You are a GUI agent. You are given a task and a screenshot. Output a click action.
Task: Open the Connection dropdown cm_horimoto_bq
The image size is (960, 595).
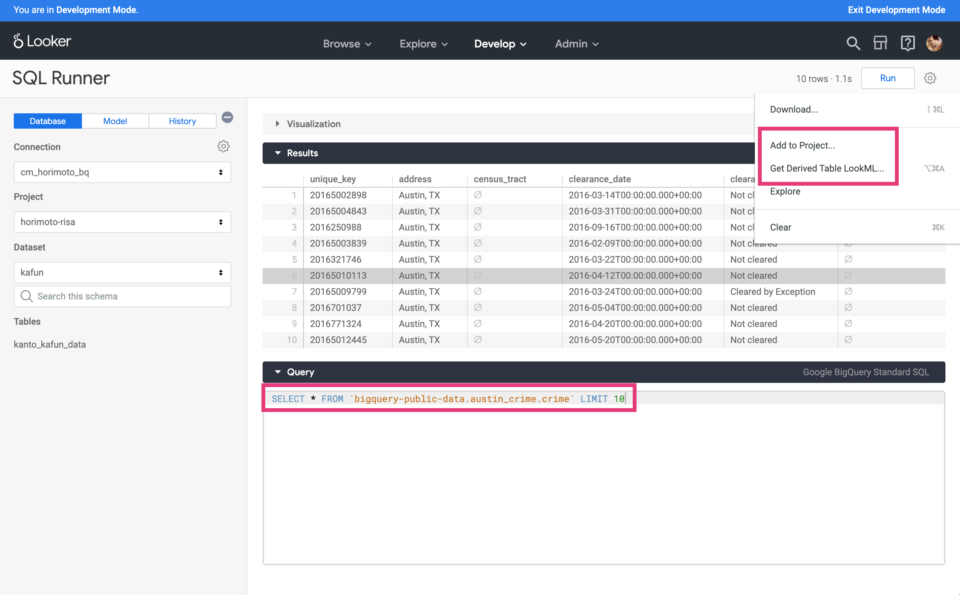[x=122, y=172]
